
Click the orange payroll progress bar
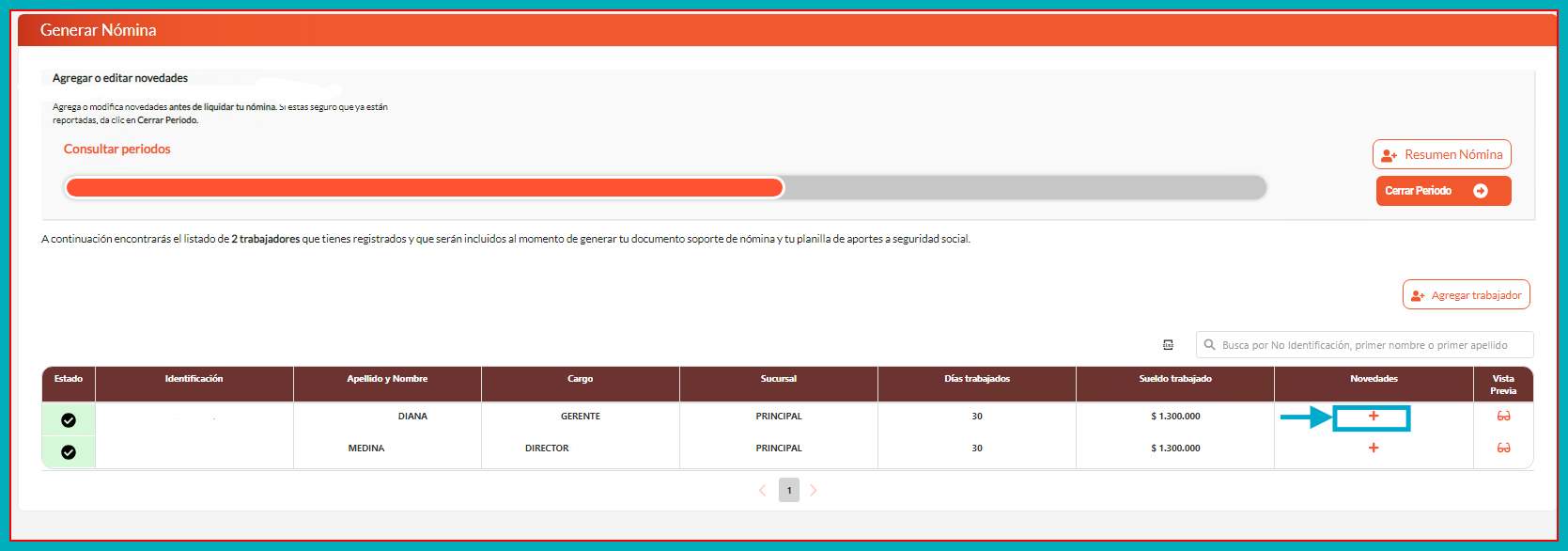point(425,188)
